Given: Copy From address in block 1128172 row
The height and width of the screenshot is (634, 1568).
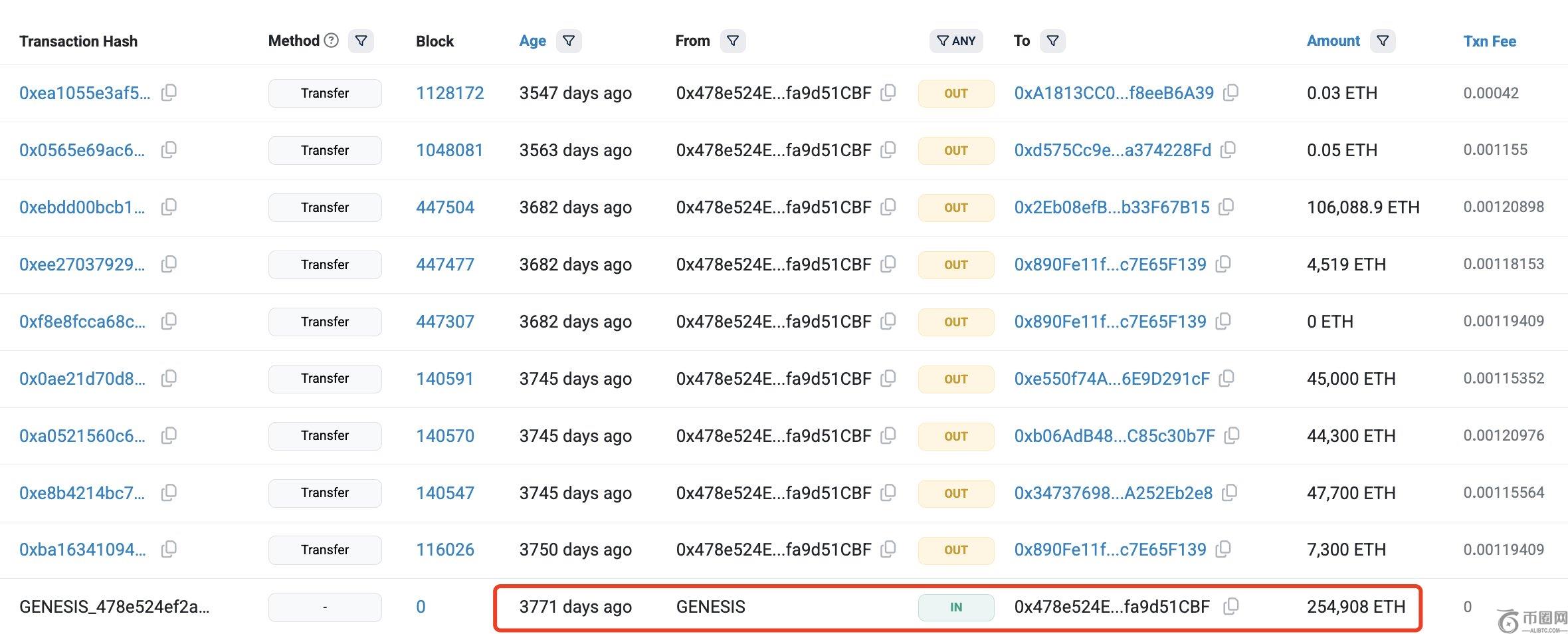Looking at the screenshot, I should coord(888,92).
